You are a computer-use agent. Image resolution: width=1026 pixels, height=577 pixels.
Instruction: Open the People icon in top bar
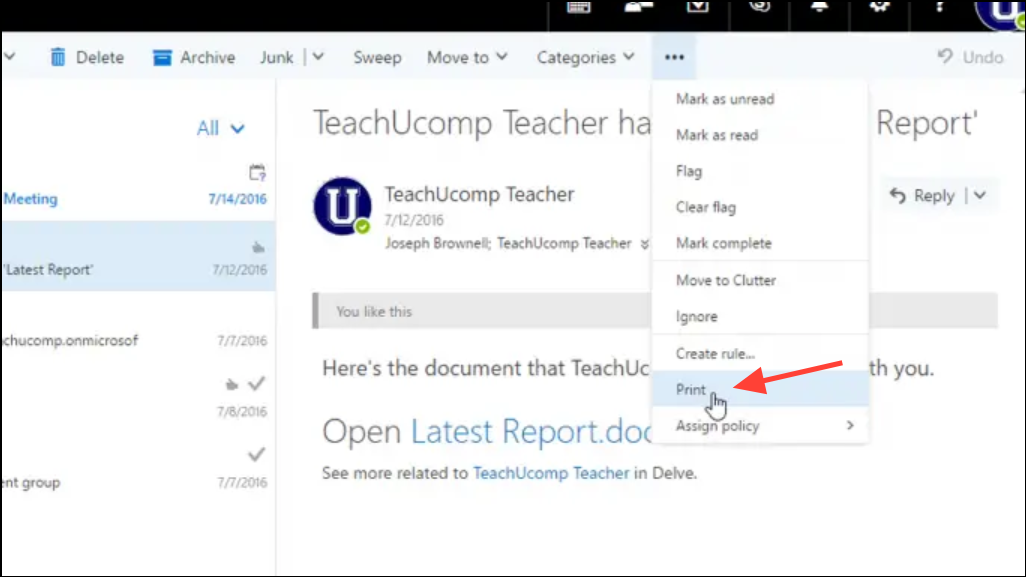(x=638, y=6)
